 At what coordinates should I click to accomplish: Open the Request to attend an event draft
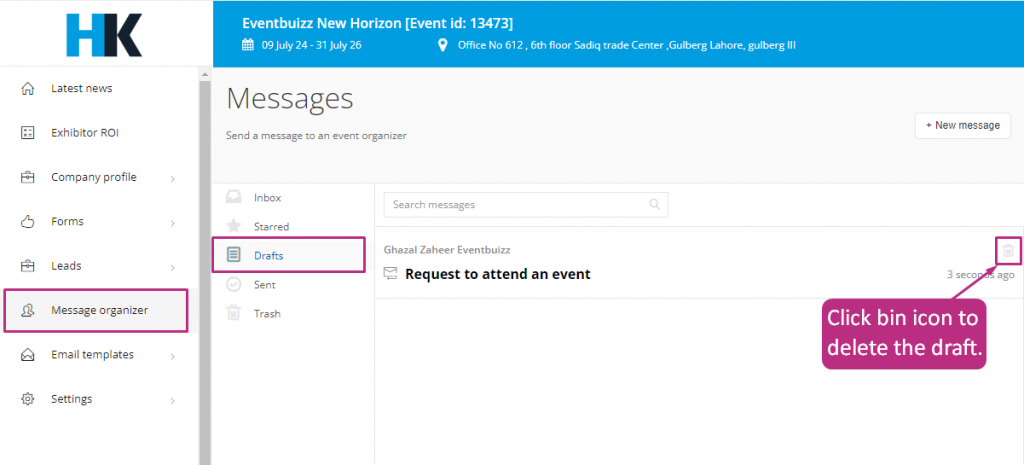point(498,274)
